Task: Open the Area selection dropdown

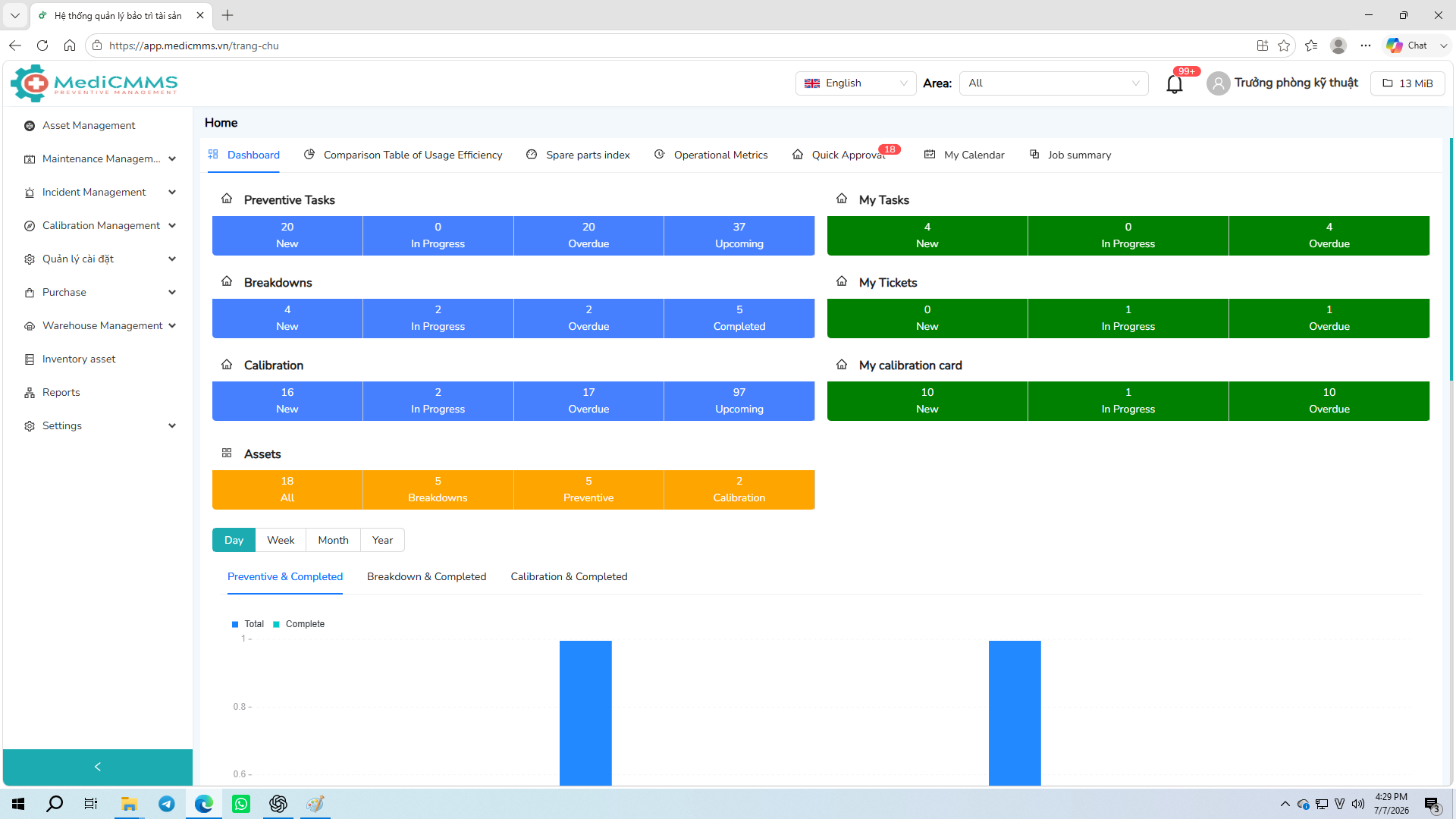Action: (x=1053, y=83)
